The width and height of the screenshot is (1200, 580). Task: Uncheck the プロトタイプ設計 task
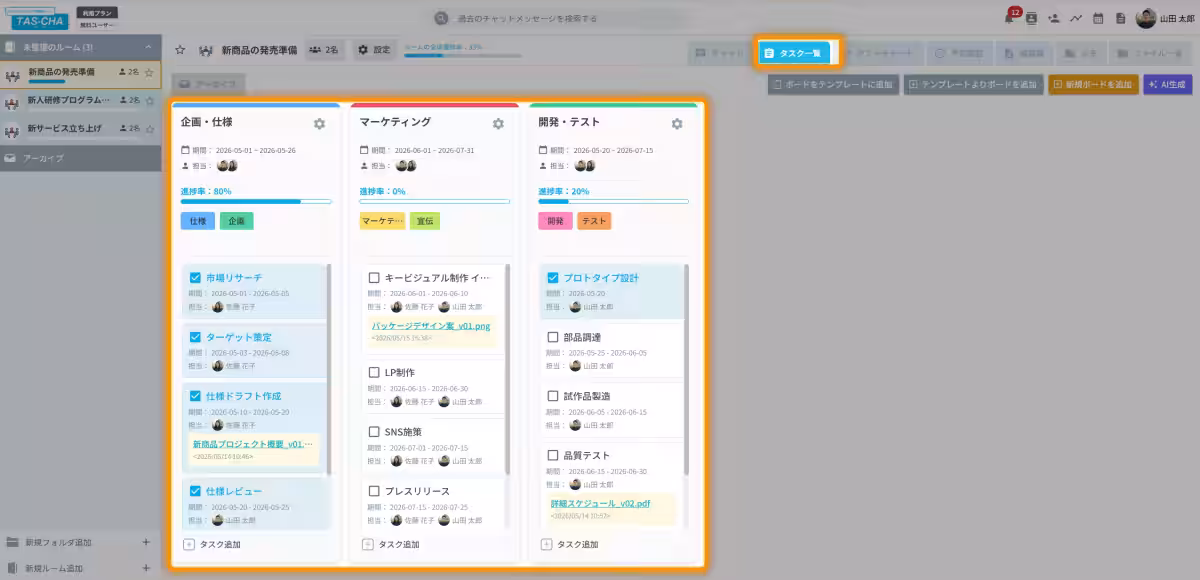coord(553,277)
